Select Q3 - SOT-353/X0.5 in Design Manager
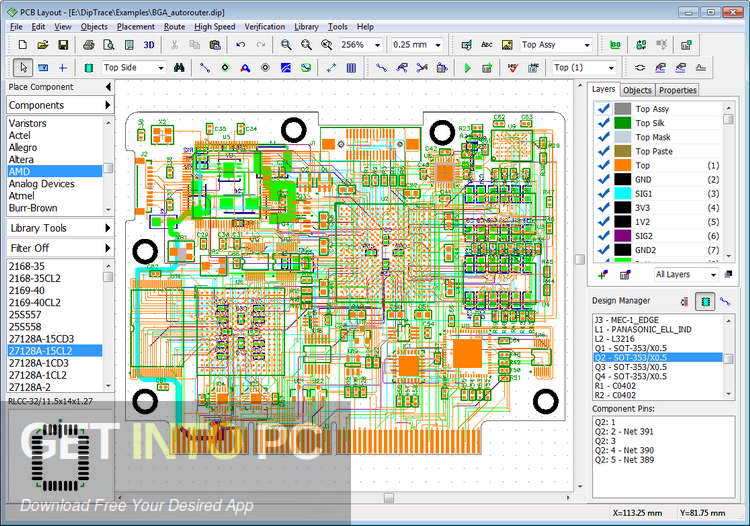Viewport: 750px width, 526px height. [657, 367]
